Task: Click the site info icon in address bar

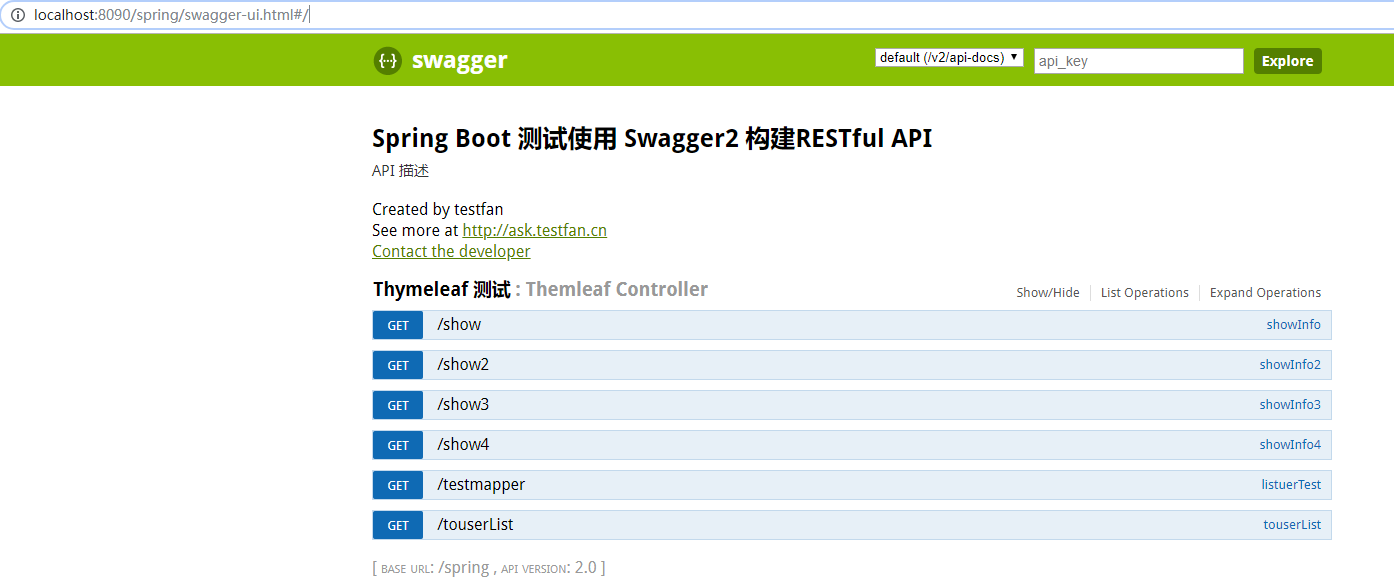Action: [x=17, y=15]
